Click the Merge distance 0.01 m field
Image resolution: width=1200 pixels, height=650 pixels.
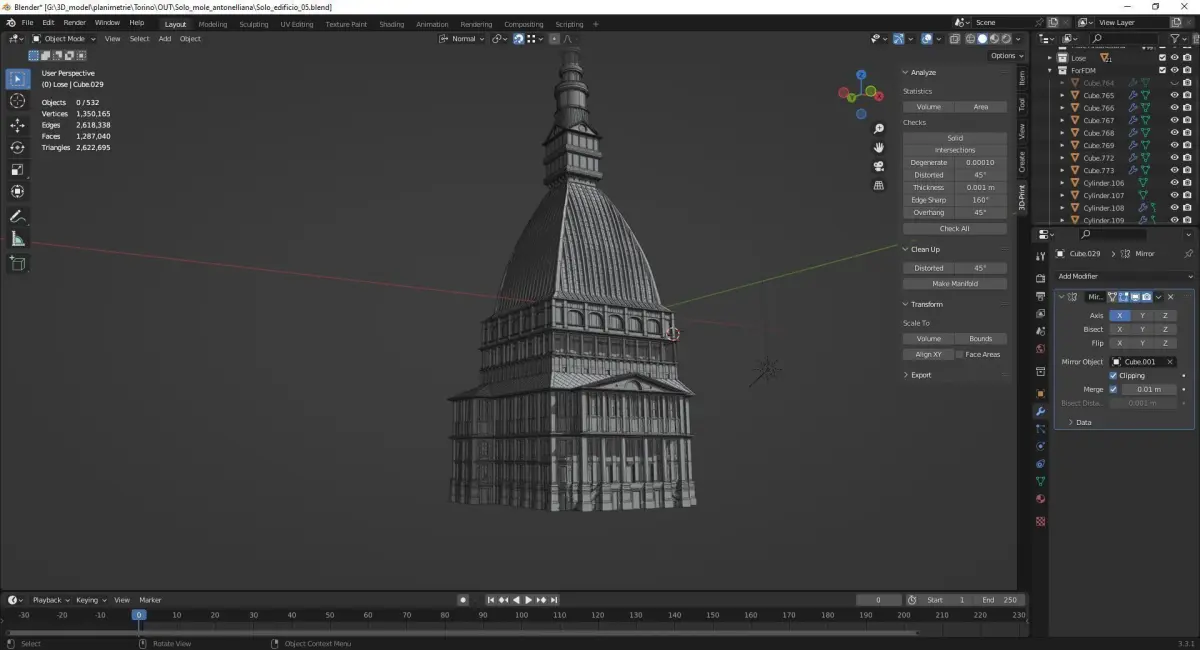[1149, 389]
